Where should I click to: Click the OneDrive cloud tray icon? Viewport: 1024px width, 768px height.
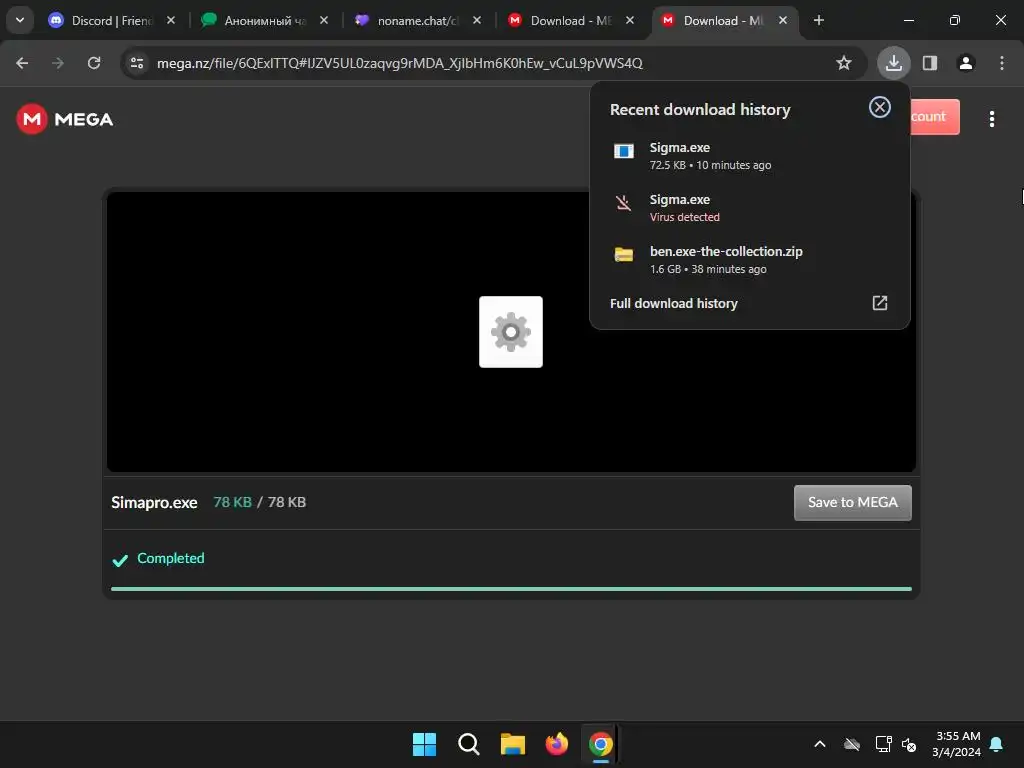click(852, 744)
